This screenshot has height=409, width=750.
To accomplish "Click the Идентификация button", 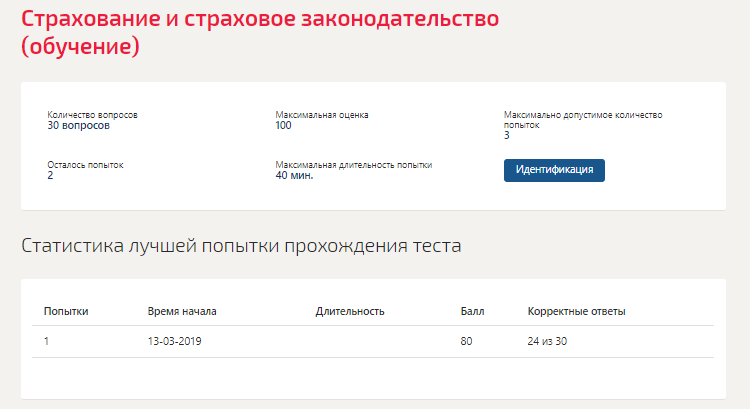I will (x=554, y=170).
